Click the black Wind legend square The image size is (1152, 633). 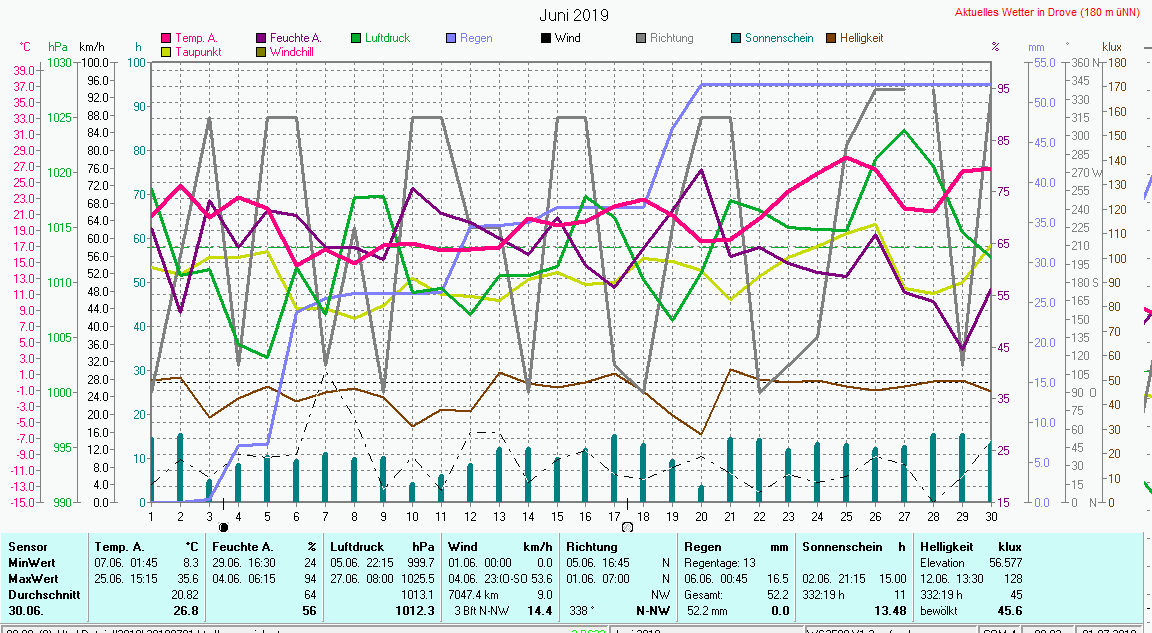click(546, 38)
